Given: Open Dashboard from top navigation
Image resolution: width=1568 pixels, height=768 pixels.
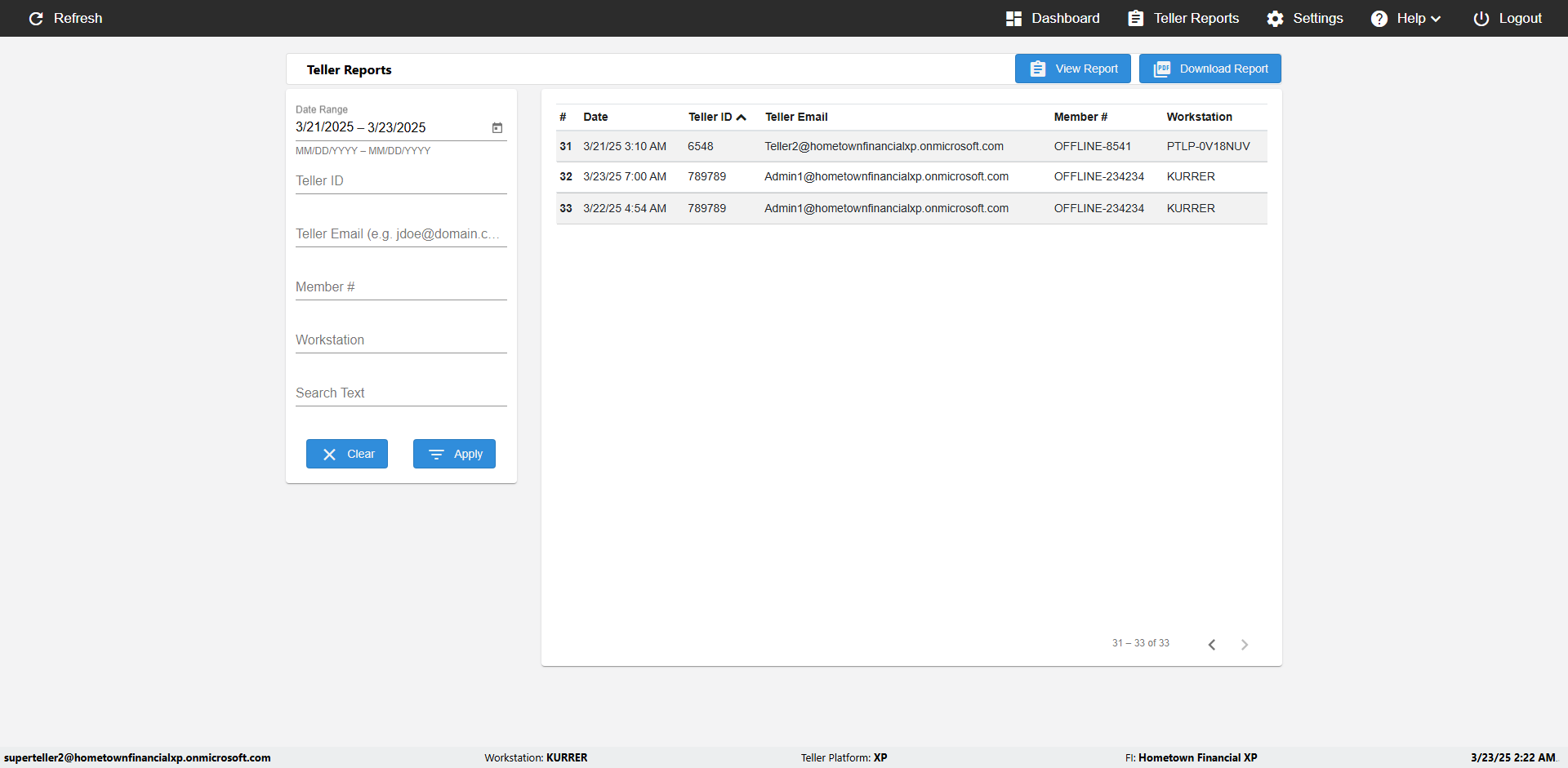Looking at the screenshot, I should (1053, 18).
